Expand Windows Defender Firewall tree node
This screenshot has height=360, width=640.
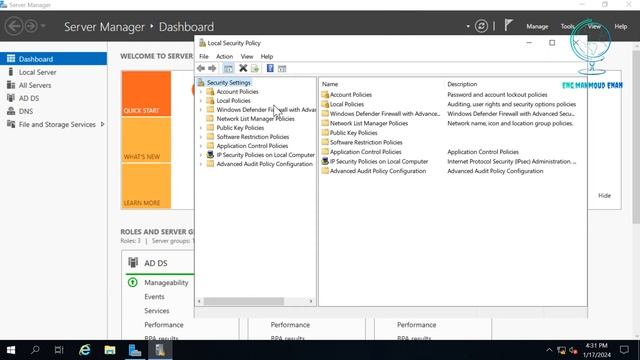[x=201, y=110]
